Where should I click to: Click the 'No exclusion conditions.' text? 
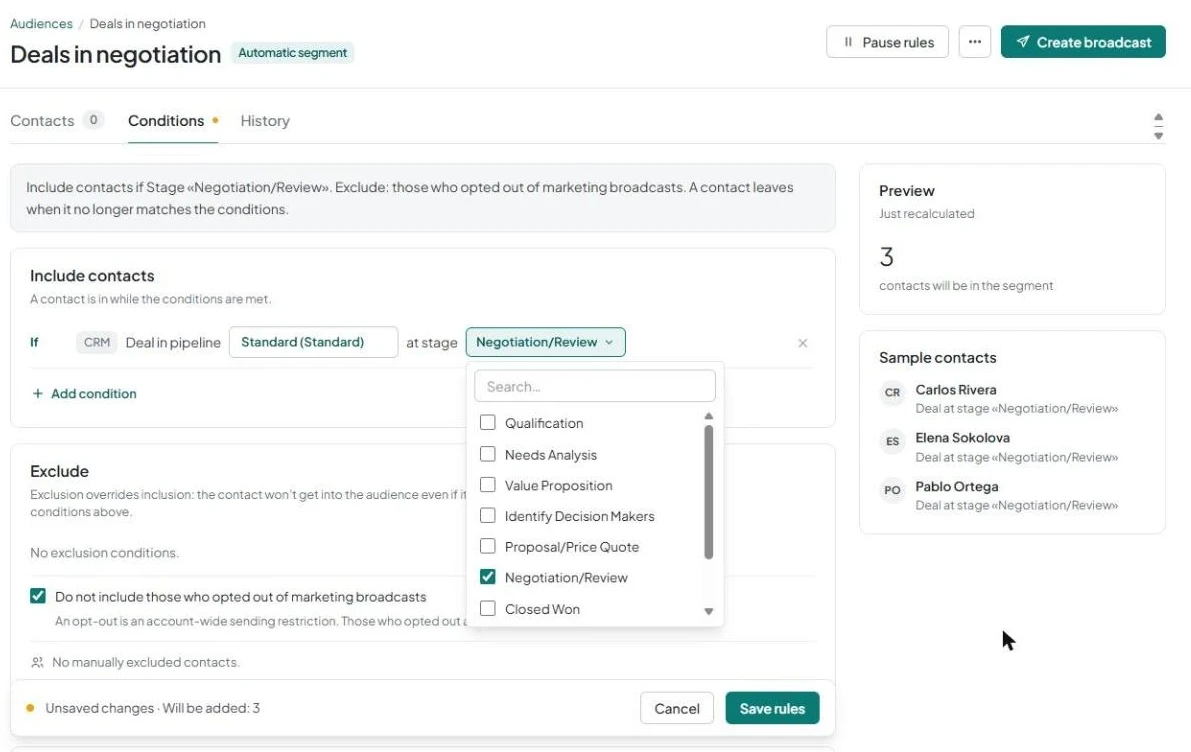coord(105,553)
